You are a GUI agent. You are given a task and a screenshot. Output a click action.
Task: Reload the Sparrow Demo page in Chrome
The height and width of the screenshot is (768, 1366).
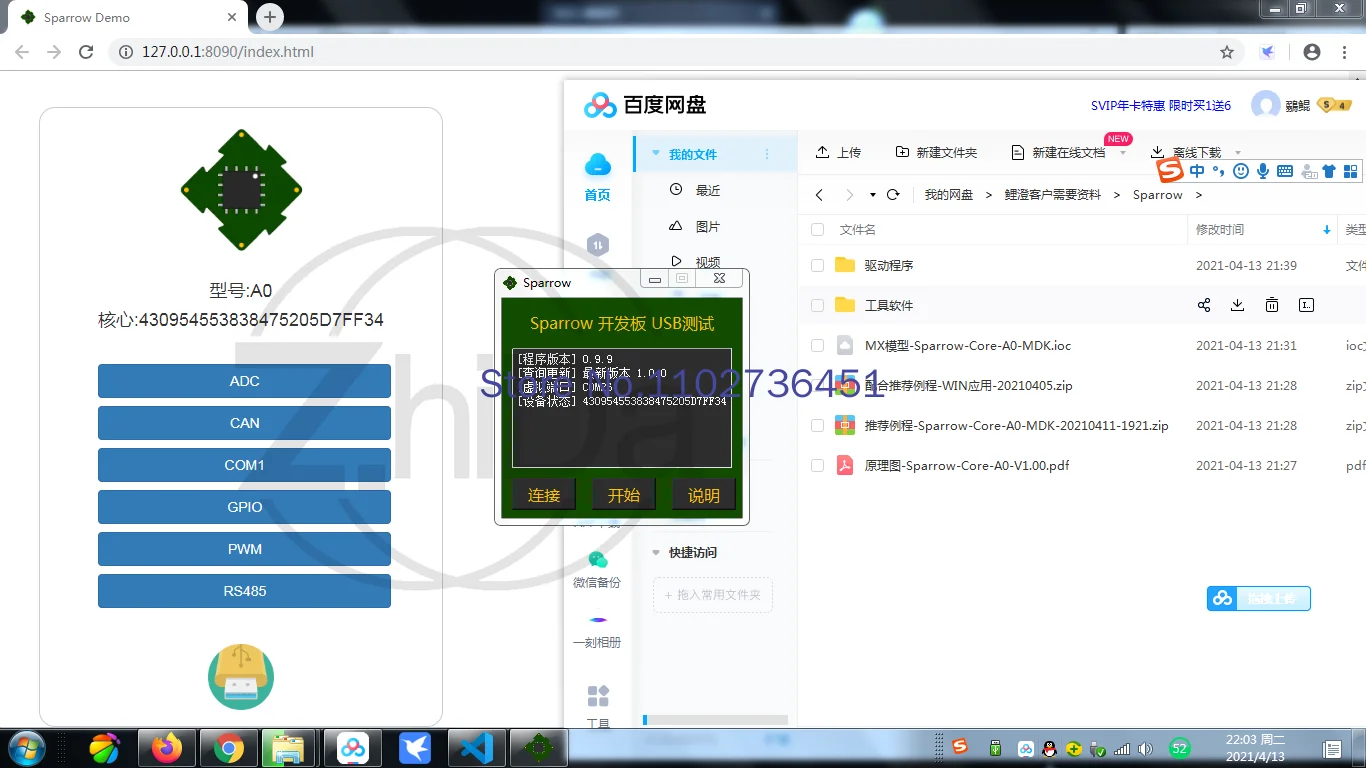click(x=86, y=52)
